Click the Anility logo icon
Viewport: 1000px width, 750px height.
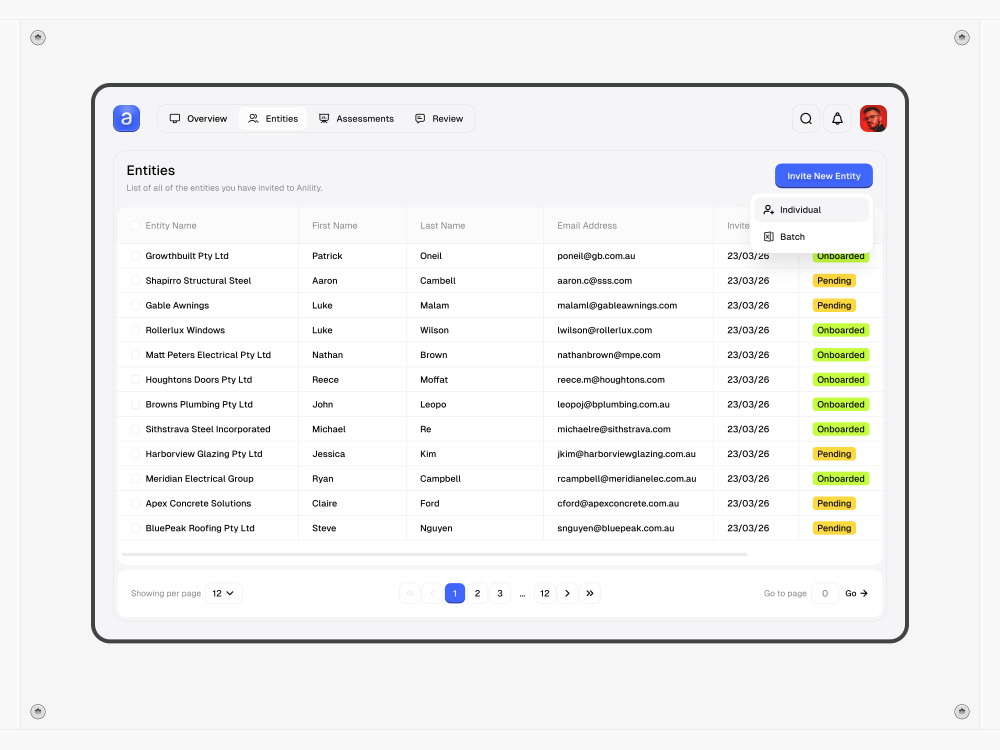[126, 119]
